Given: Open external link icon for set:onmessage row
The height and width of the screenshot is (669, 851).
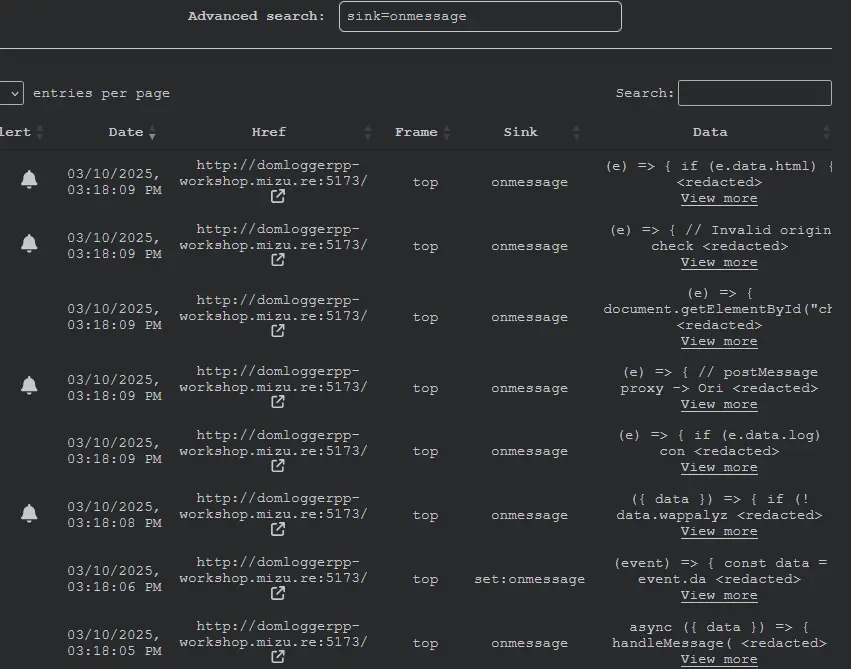Looking at the screenshot, I should [278, 593].
